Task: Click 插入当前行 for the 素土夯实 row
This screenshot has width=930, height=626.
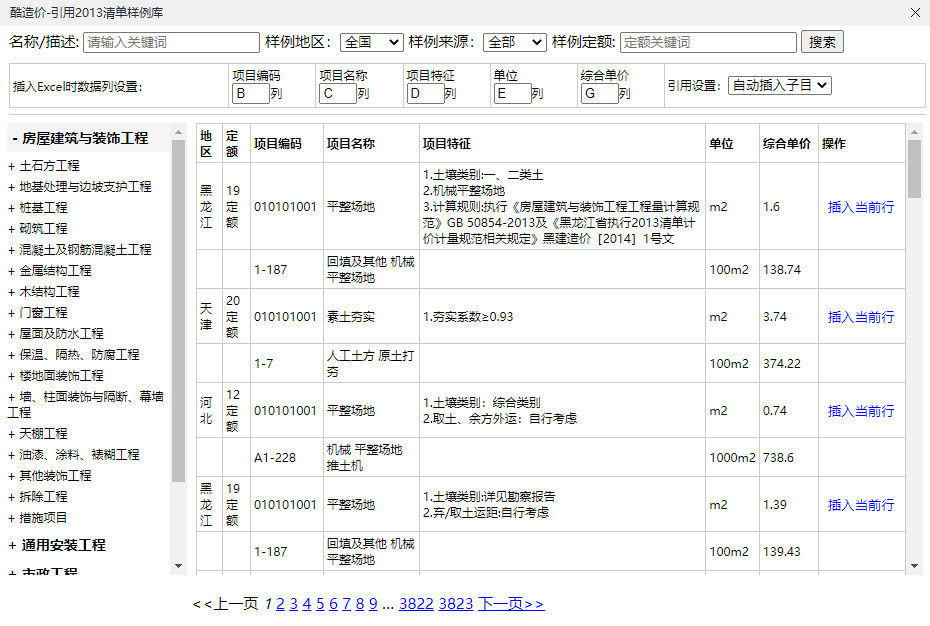Action: [x=860, y=317]
